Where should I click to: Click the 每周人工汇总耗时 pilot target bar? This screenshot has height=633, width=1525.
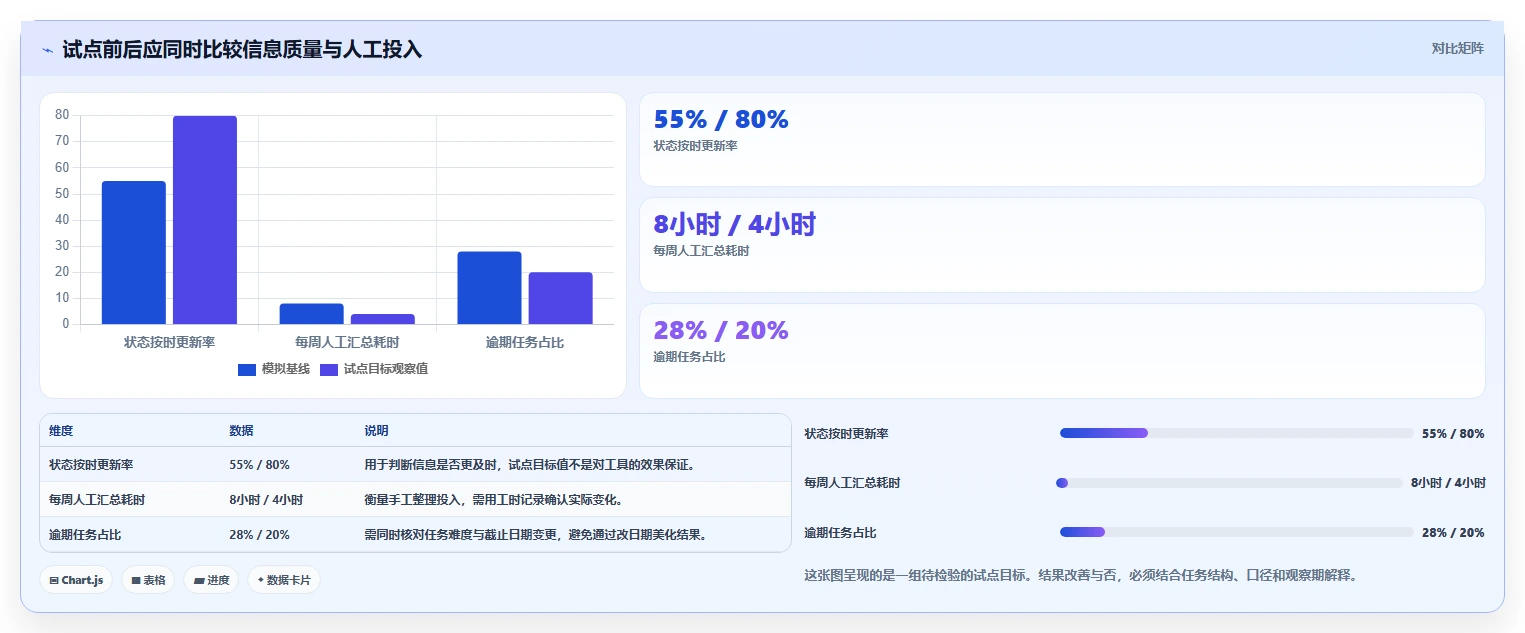(383, 319)
